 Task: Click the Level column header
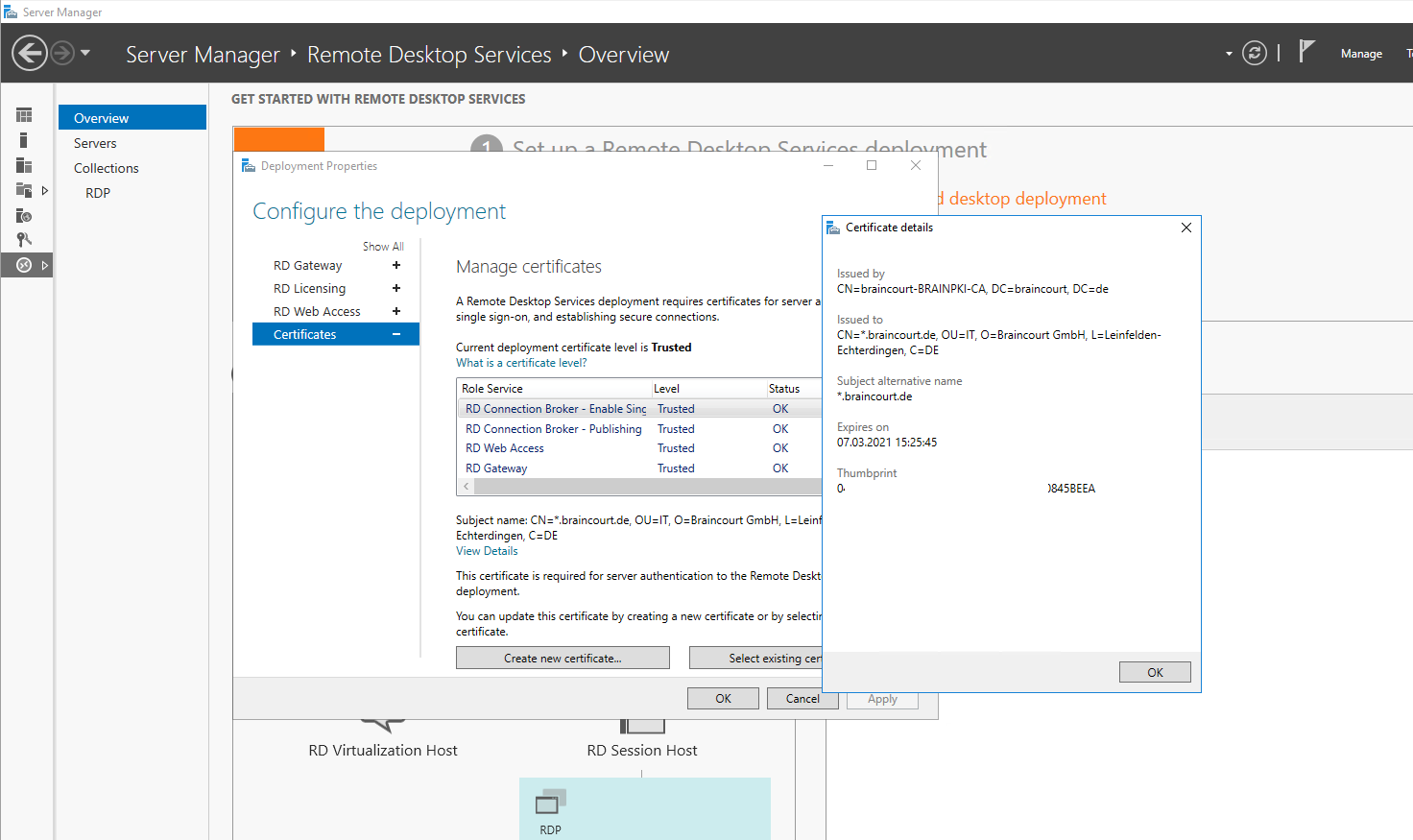pos(708,389)
